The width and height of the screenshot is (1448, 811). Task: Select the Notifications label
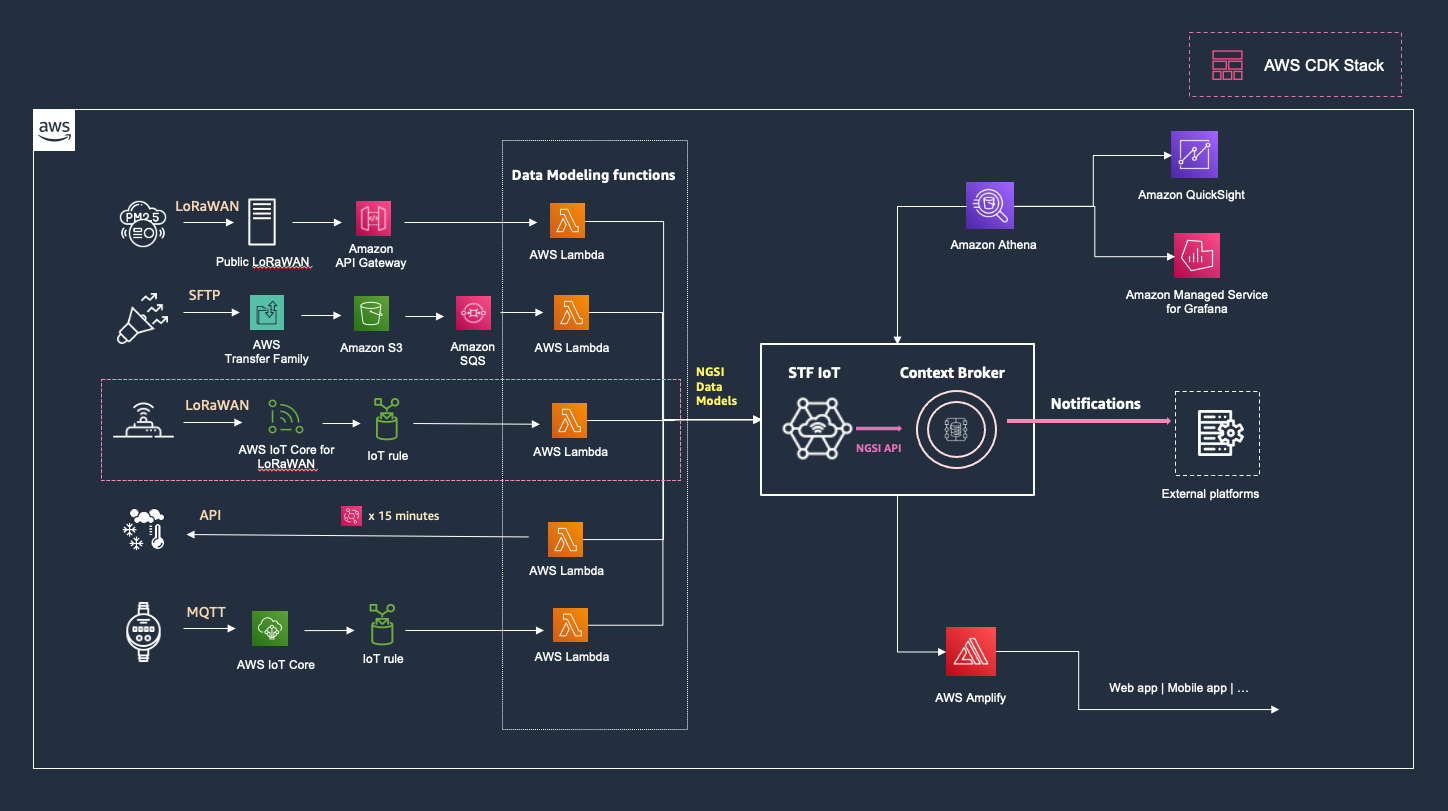click(x=1096, y=404)
